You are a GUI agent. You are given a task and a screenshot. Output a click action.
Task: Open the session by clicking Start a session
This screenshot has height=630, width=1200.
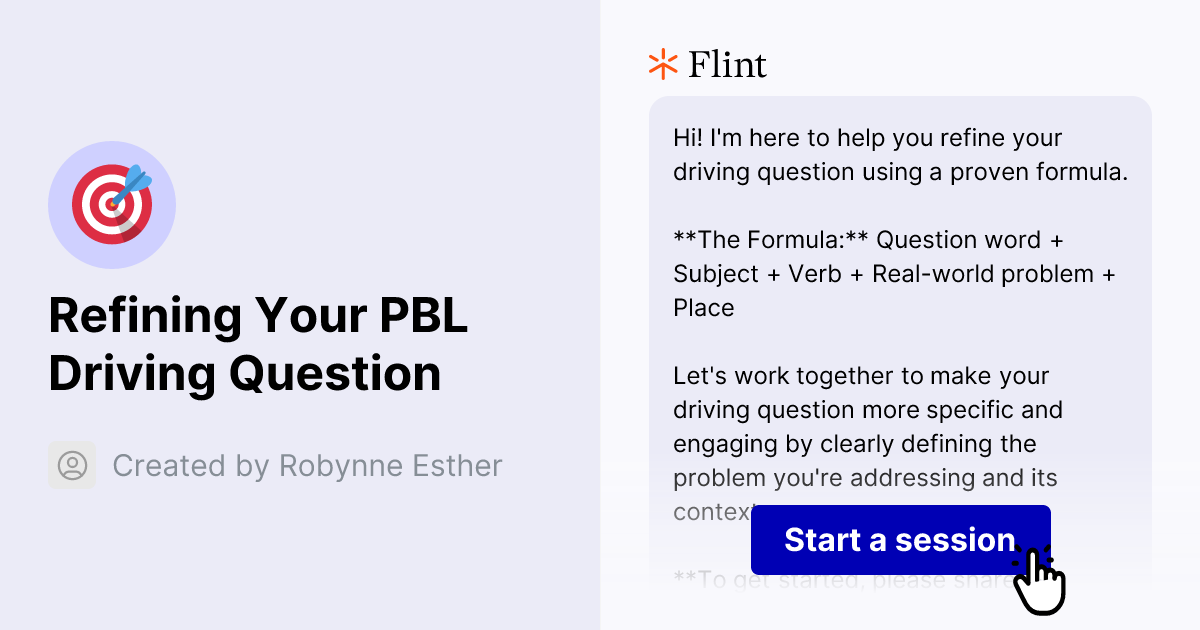[899, 540]
